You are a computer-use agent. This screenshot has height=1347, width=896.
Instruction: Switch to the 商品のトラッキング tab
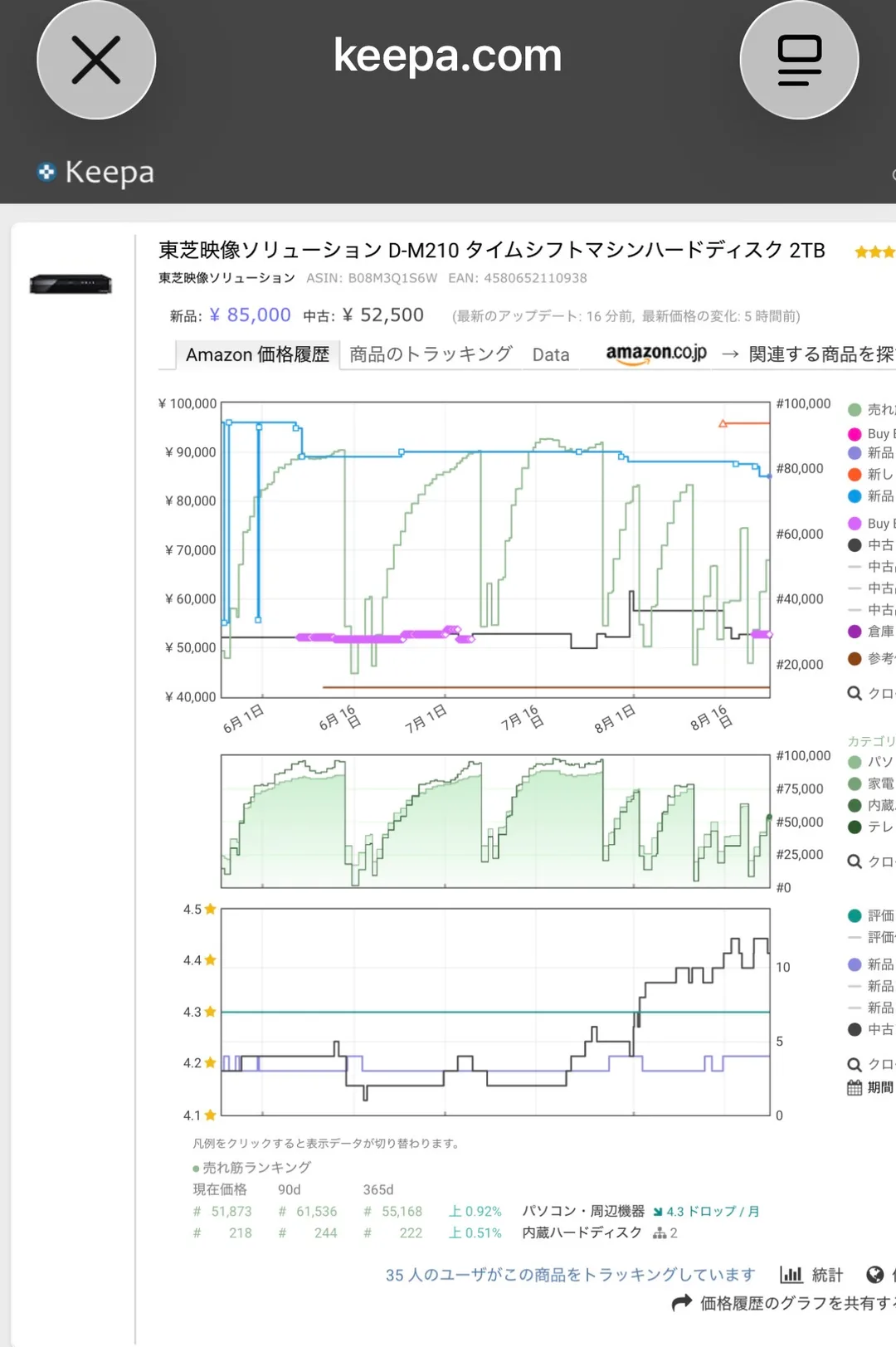431,354
